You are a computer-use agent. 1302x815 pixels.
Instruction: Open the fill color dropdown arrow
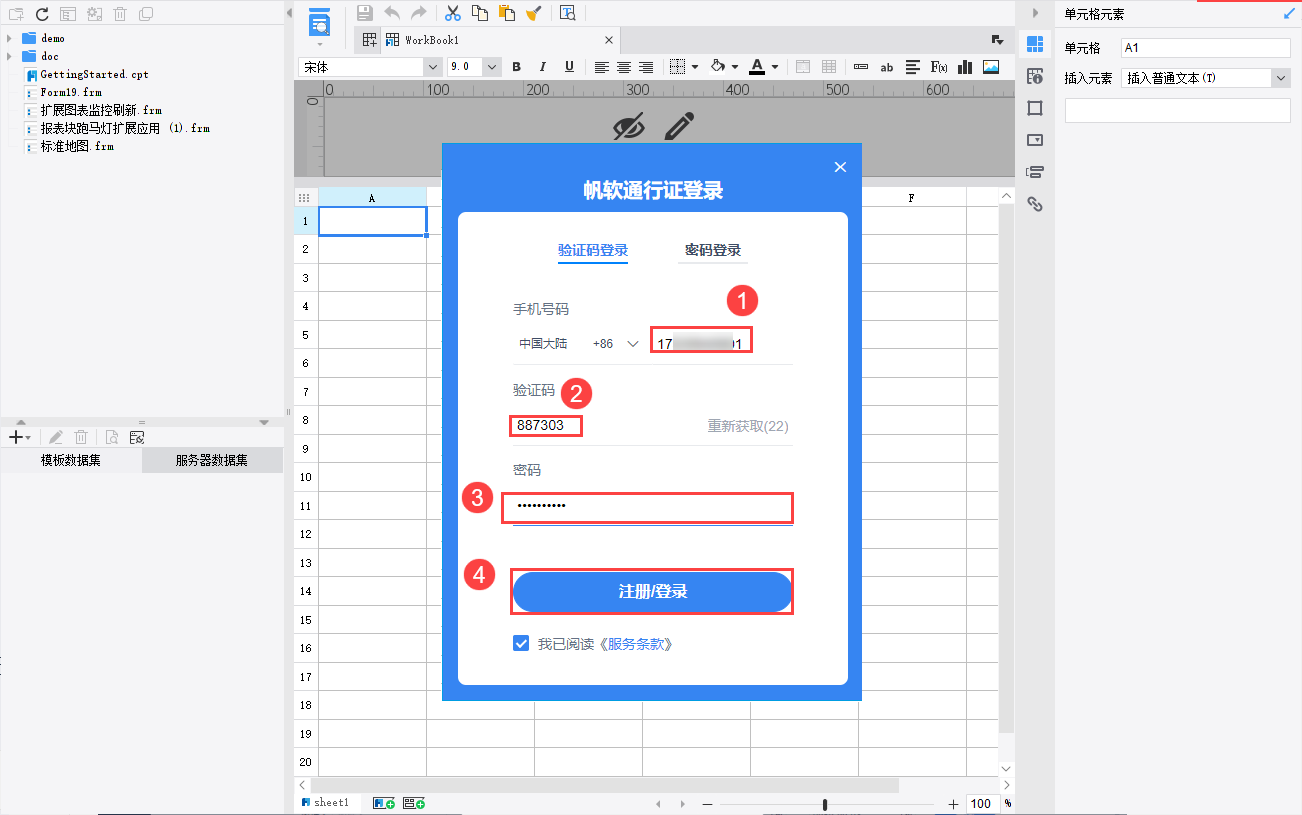735,67
